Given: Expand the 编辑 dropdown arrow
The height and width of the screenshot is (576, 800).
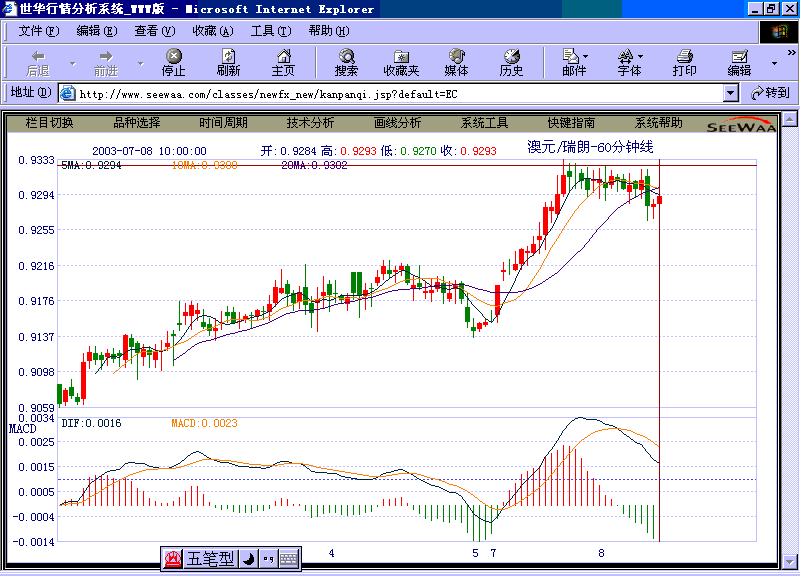Looking at the screenshot, I should 774,64.
